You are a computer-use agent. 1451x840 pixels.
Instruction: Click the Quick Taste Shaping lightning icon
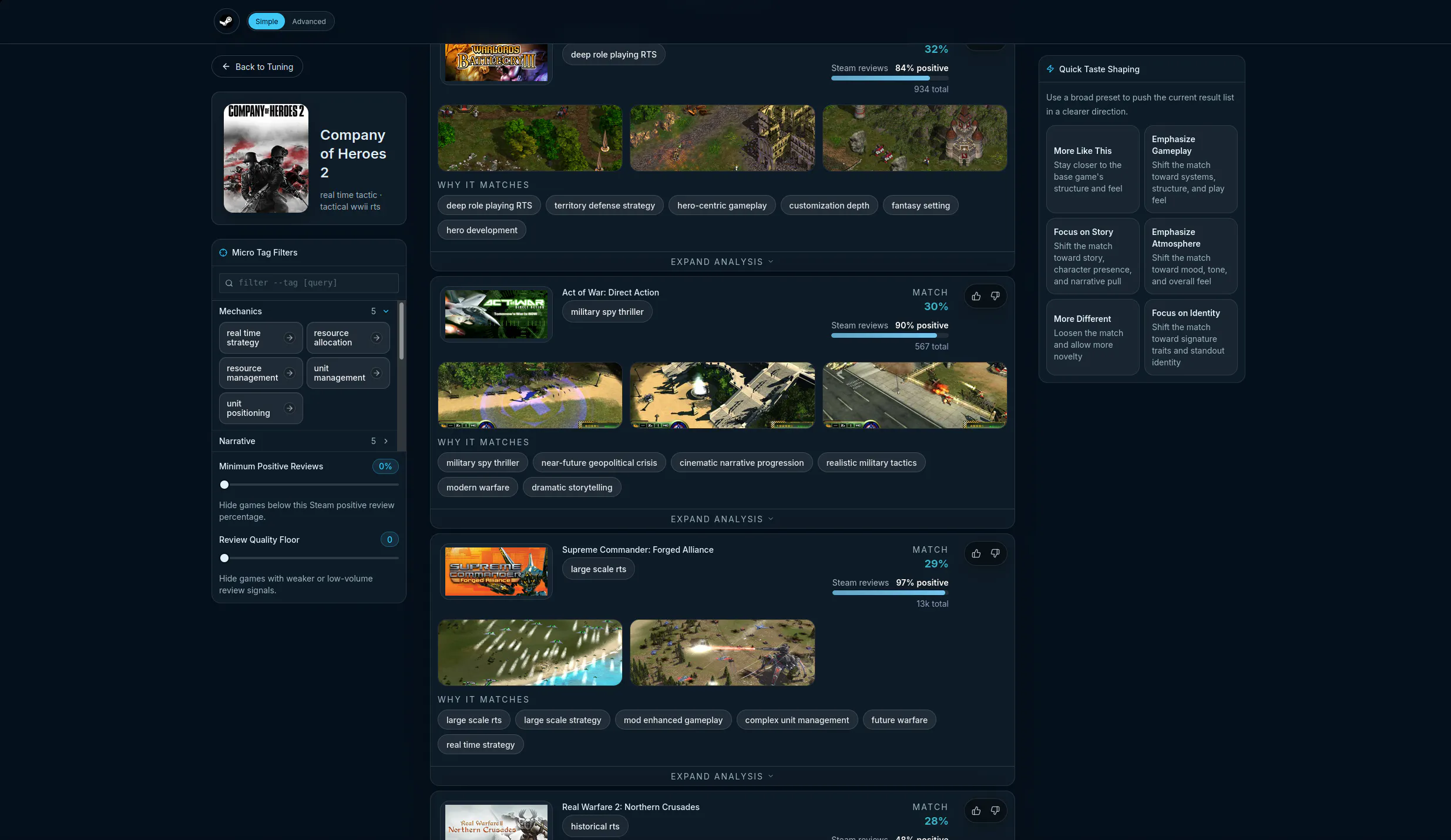click(1050, 69)
